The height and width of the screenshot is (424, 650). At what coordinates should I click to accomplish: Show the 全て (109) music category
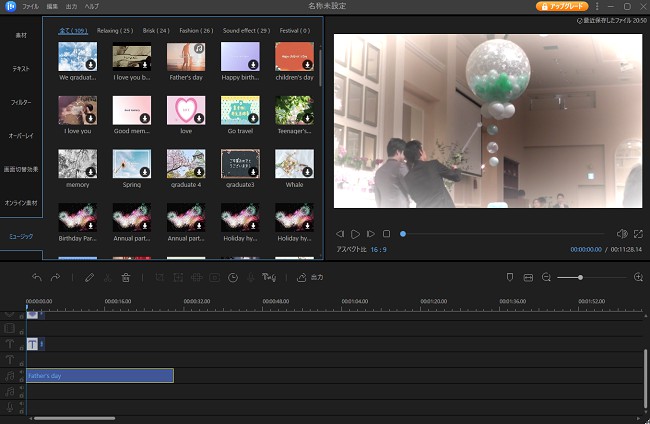(73, 31)
